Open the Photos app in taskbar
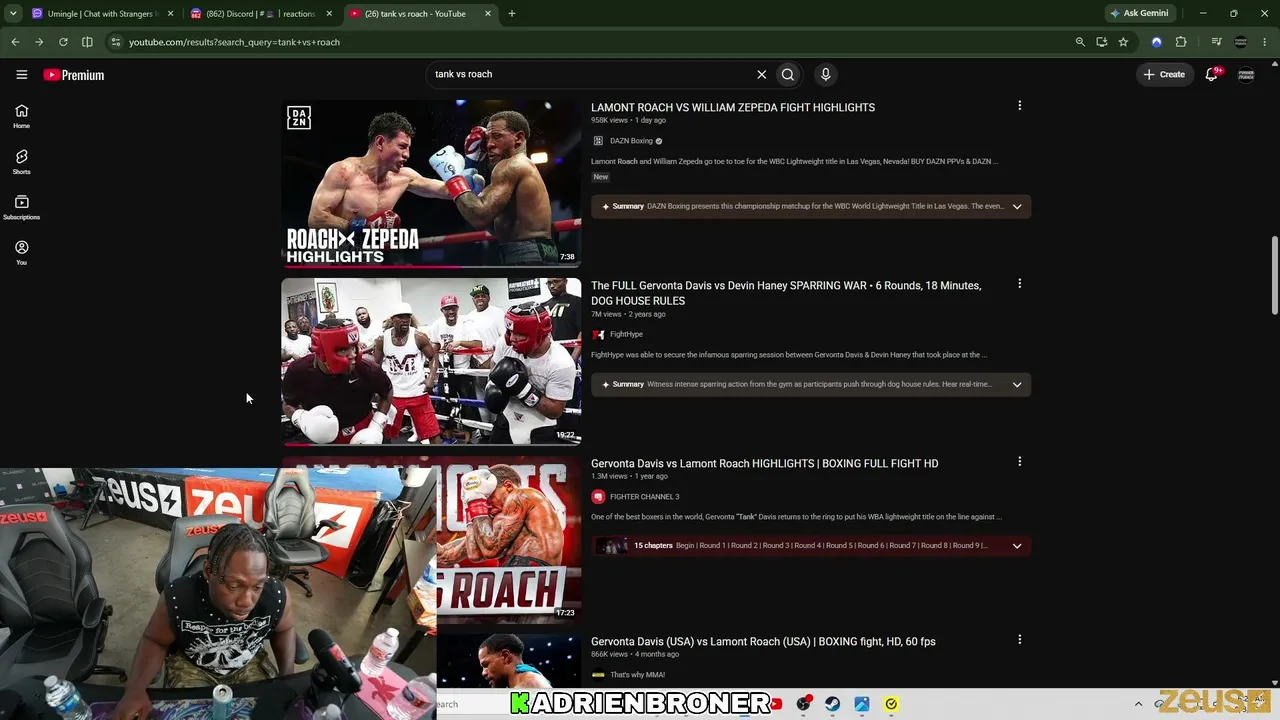Image resolution: width=1280 pixels, height=720 pixels. point(862,704)
